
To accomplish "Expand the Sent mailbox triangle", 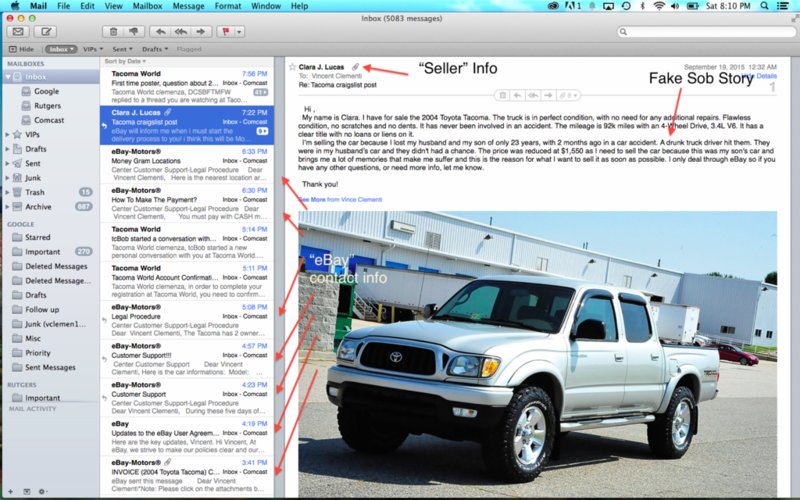I will click(x=7, y=163).
